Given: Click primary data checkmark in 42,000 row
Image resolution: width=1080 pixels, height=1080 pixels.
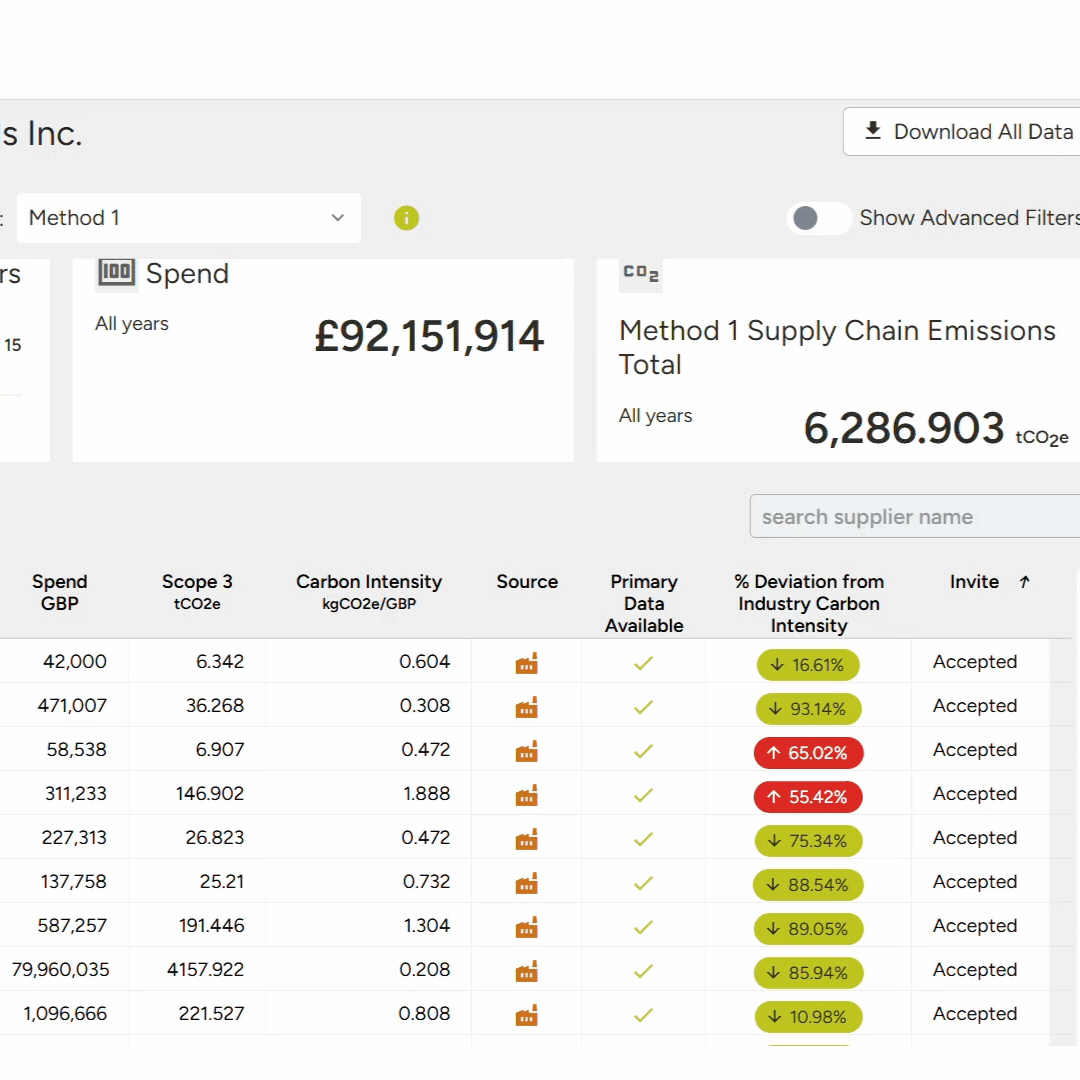Looking at the screenshot, I should (x=643, y=663).
